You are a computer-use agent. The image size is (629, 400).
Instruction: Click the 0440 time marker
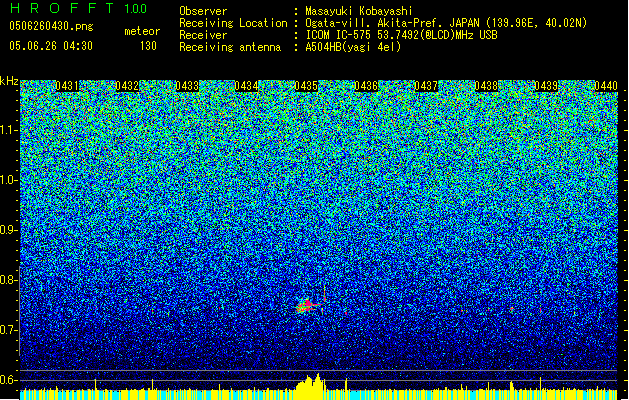tap(606, 86)
